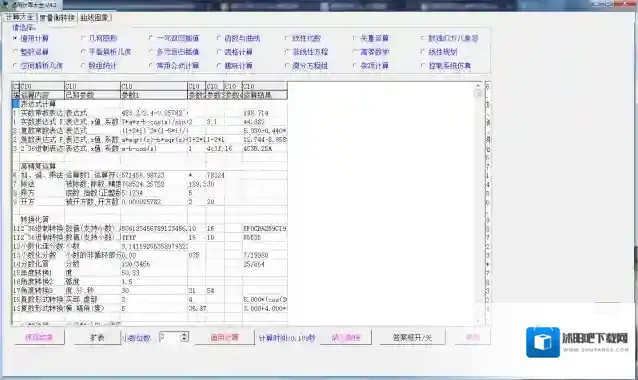Select the 线性代数 radio option
638x380 pixels.
point(303,38)
